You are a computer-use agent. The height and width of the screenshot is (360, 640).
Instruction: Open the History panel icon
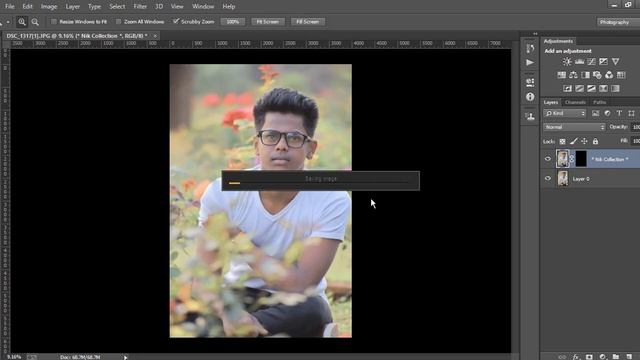(530, 49)
